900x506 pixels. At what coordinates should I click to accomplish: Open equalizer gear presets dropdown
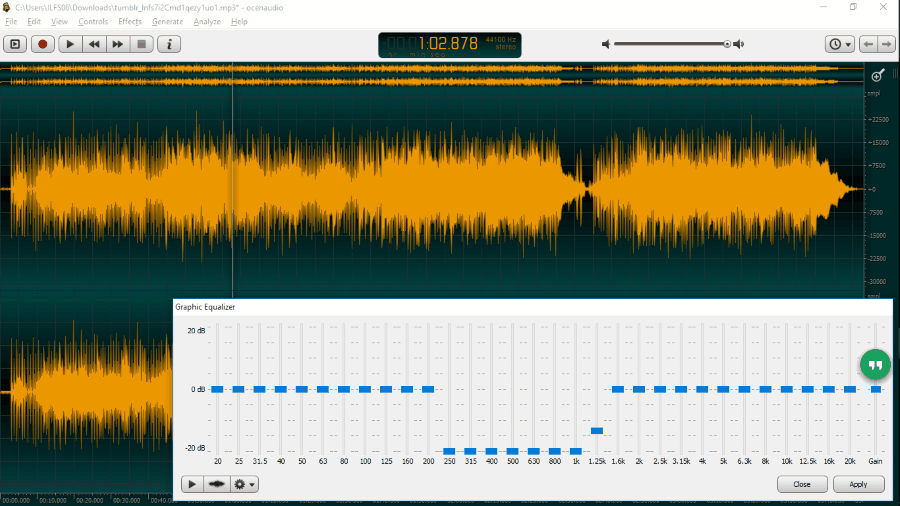coord(244,484)
